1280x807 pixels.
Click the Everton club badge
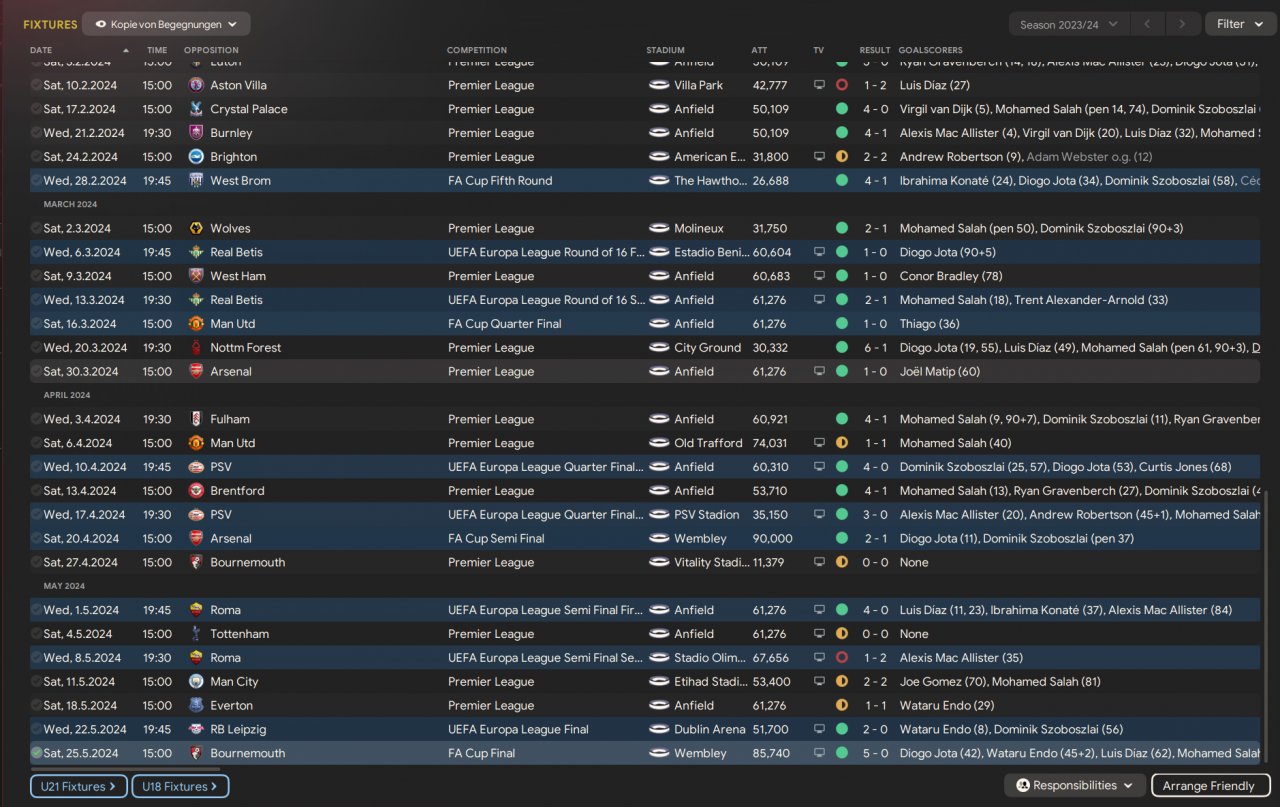click(196, 706)
